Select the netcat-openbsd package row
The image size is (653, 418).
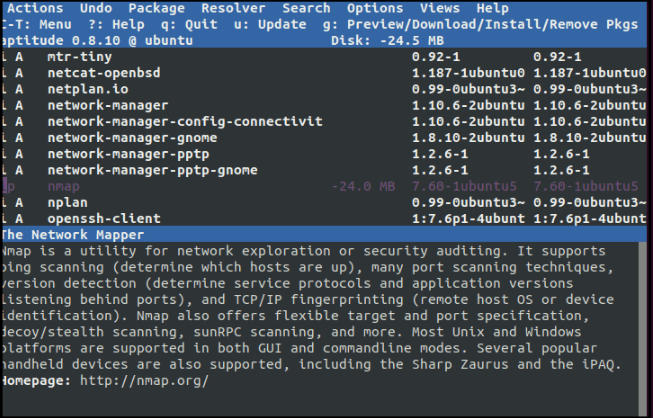coord(103,73)
